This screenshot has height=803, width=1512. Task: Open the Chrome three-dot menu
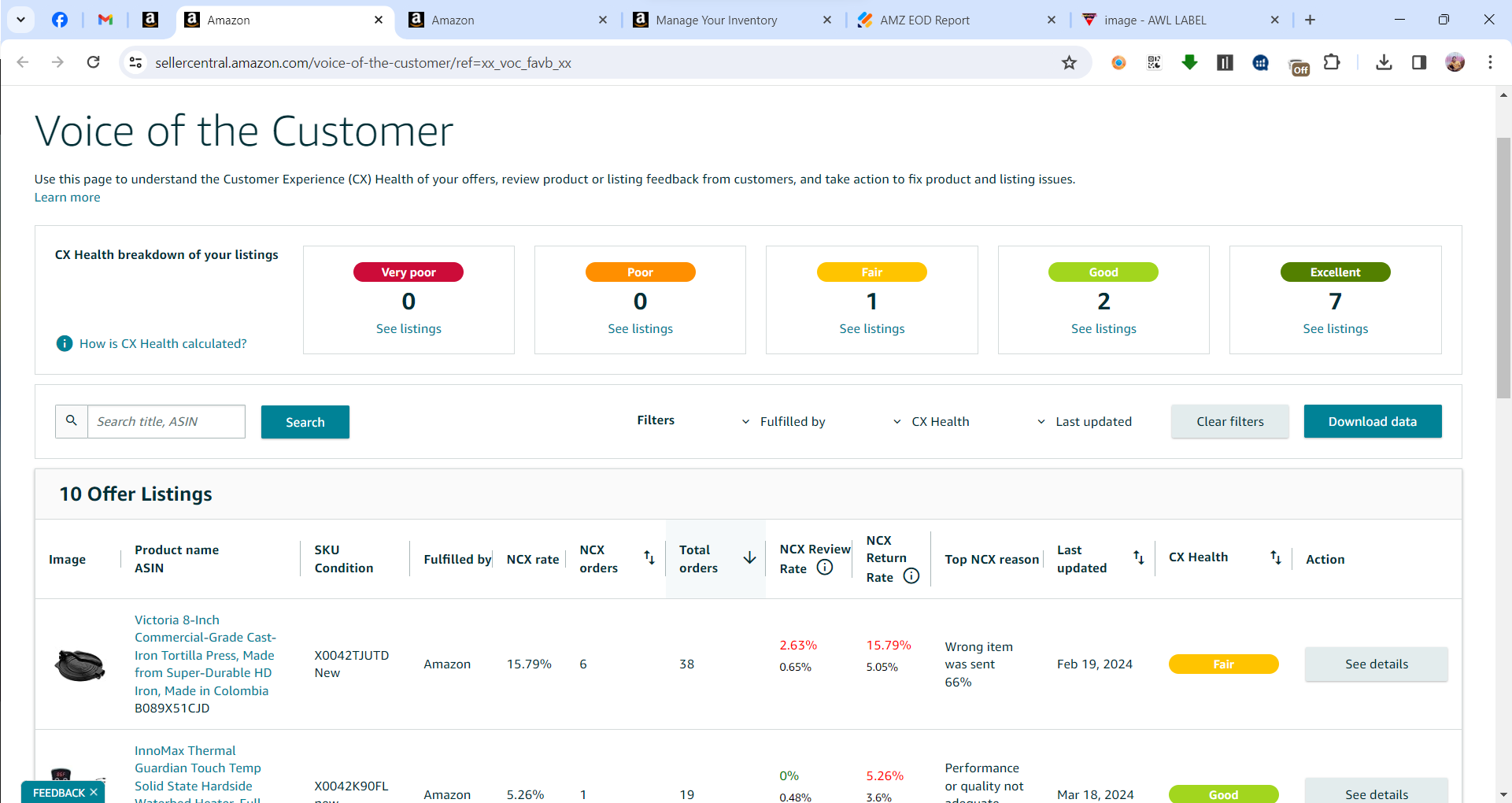tap(1490, 62)
